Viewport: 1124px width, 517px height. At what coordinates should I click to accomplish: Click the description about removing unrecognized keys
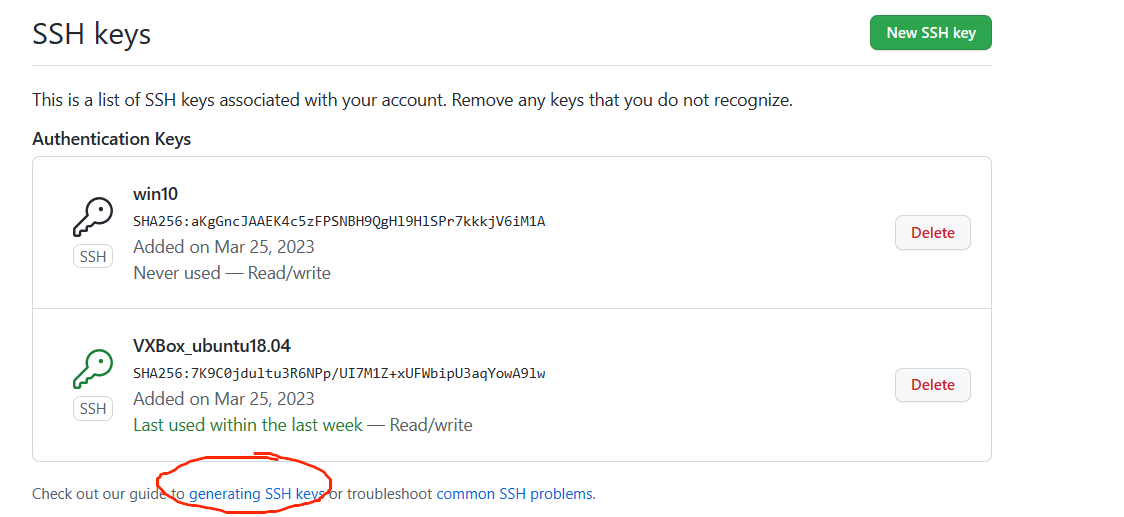tap(412, 100)
